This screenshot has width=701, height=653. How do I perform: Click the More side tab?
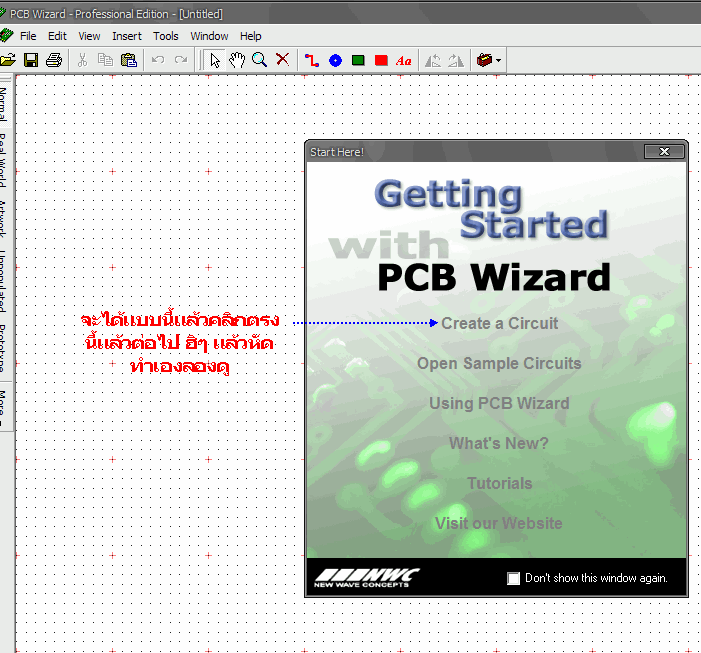pyautogui.click(x=4, y=407)
